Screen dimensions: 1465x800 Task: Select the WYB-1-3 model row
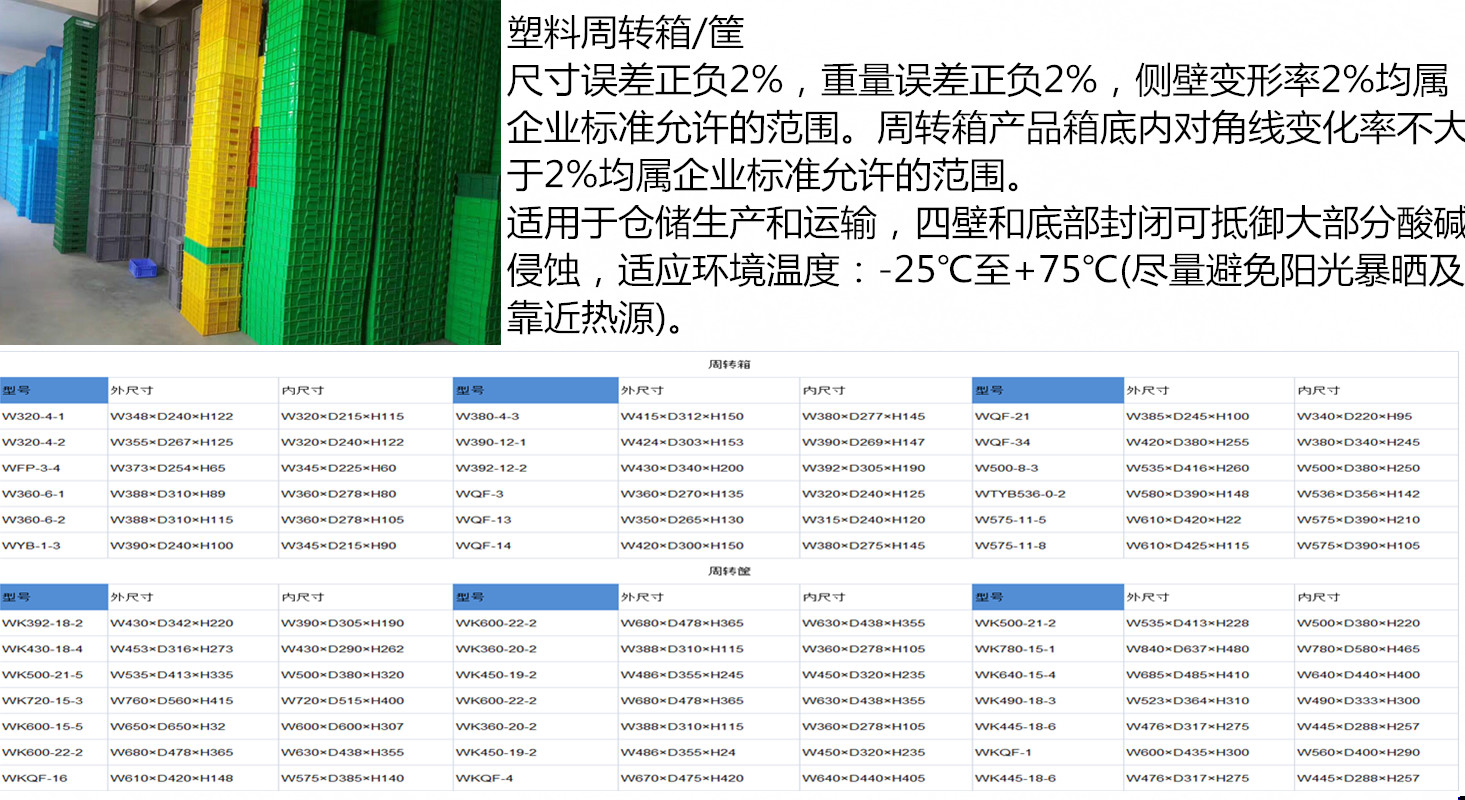[31, 546]
